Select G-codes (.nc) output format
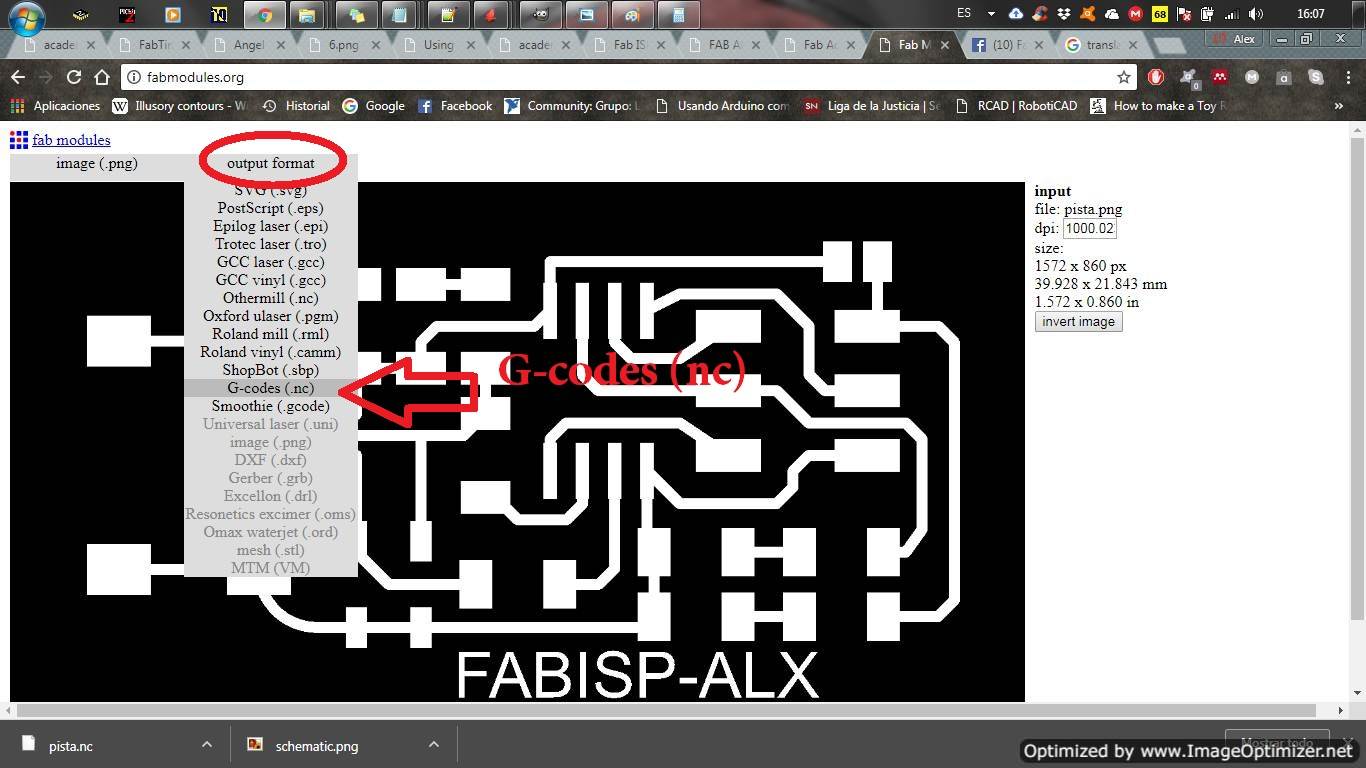The height and width of the screenshot is (768, 1366). [270, 388]
